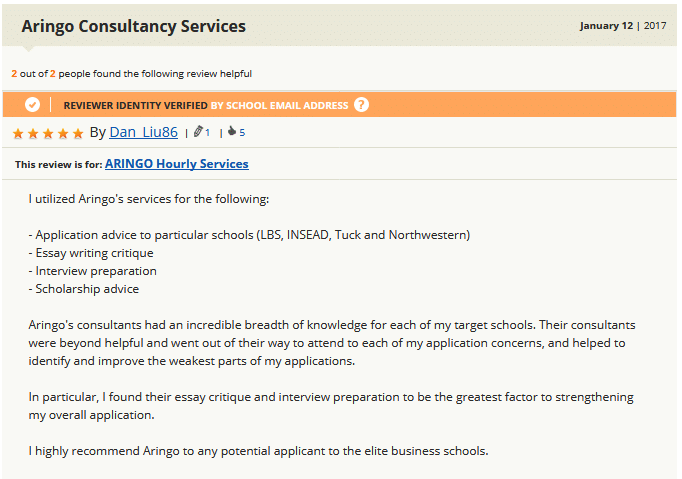Select the second orange rating star
Image resolution: width=682 pixels, height=479 pixels.
(x=33, y=133)
